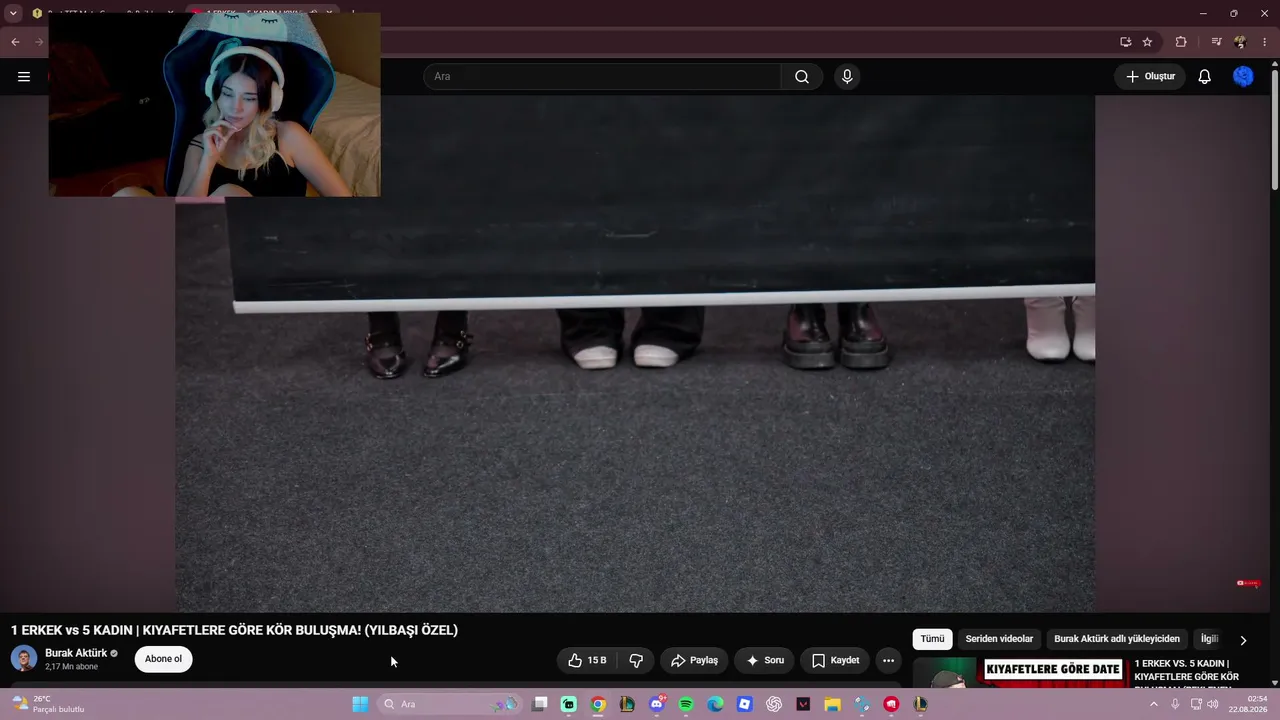The width and height of the screenshot is (1280, 720).
Task: Save the video with Kaydet
Action: tap(835, 660)
